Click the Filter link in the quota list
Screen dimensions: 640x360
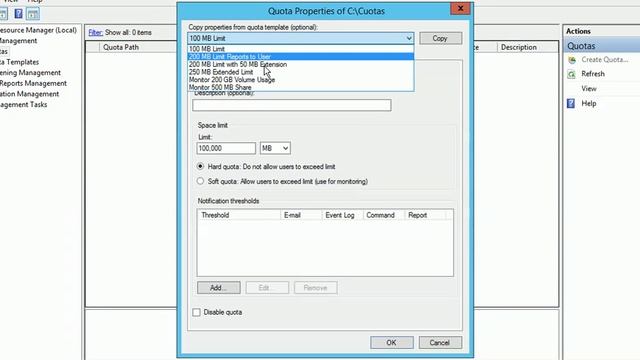[x=96, y=32]
